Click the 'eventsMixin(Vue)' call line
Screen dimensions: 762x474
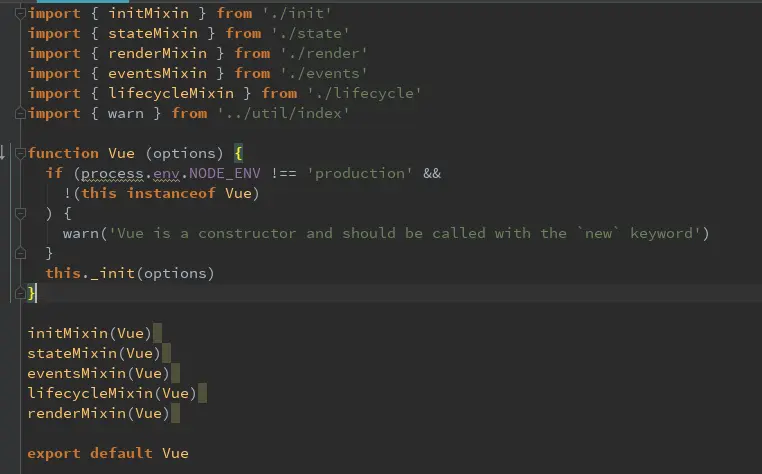click(x=99, y=373)
